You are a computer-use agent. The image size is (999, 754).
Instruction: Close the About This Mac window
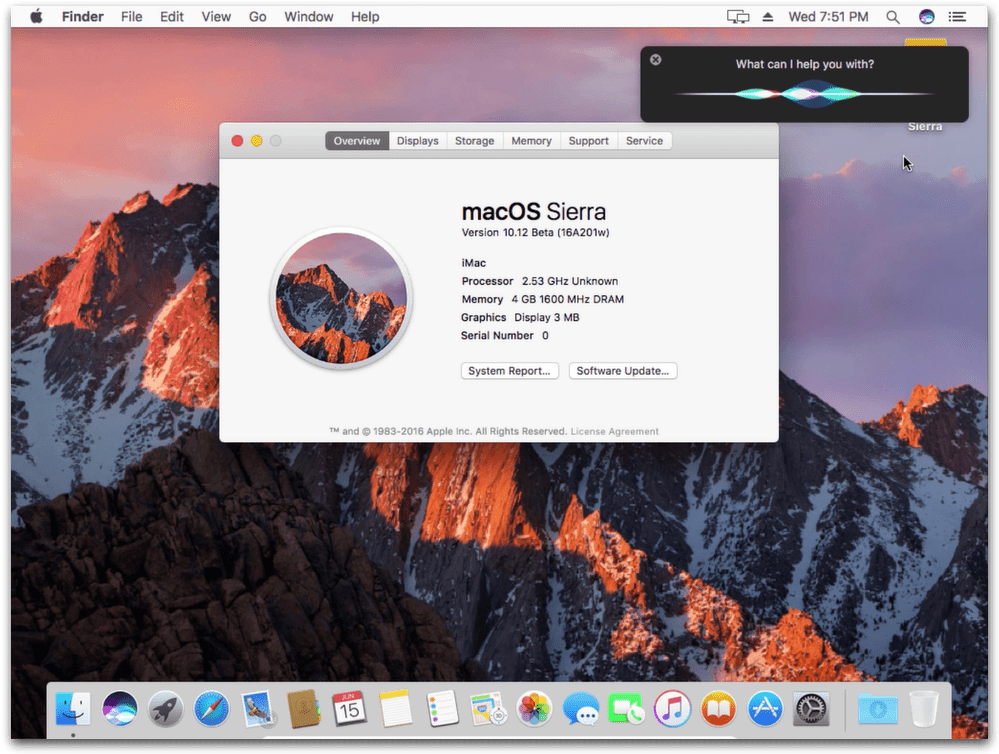[237, 141]
